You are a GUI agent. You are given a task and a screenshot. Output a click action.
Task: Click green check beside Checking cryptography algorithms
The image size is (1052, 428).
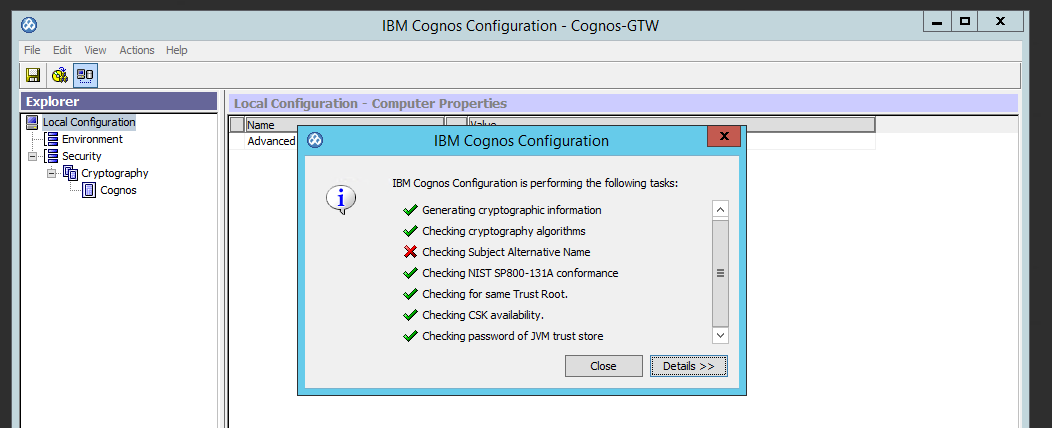coord(411,231)
